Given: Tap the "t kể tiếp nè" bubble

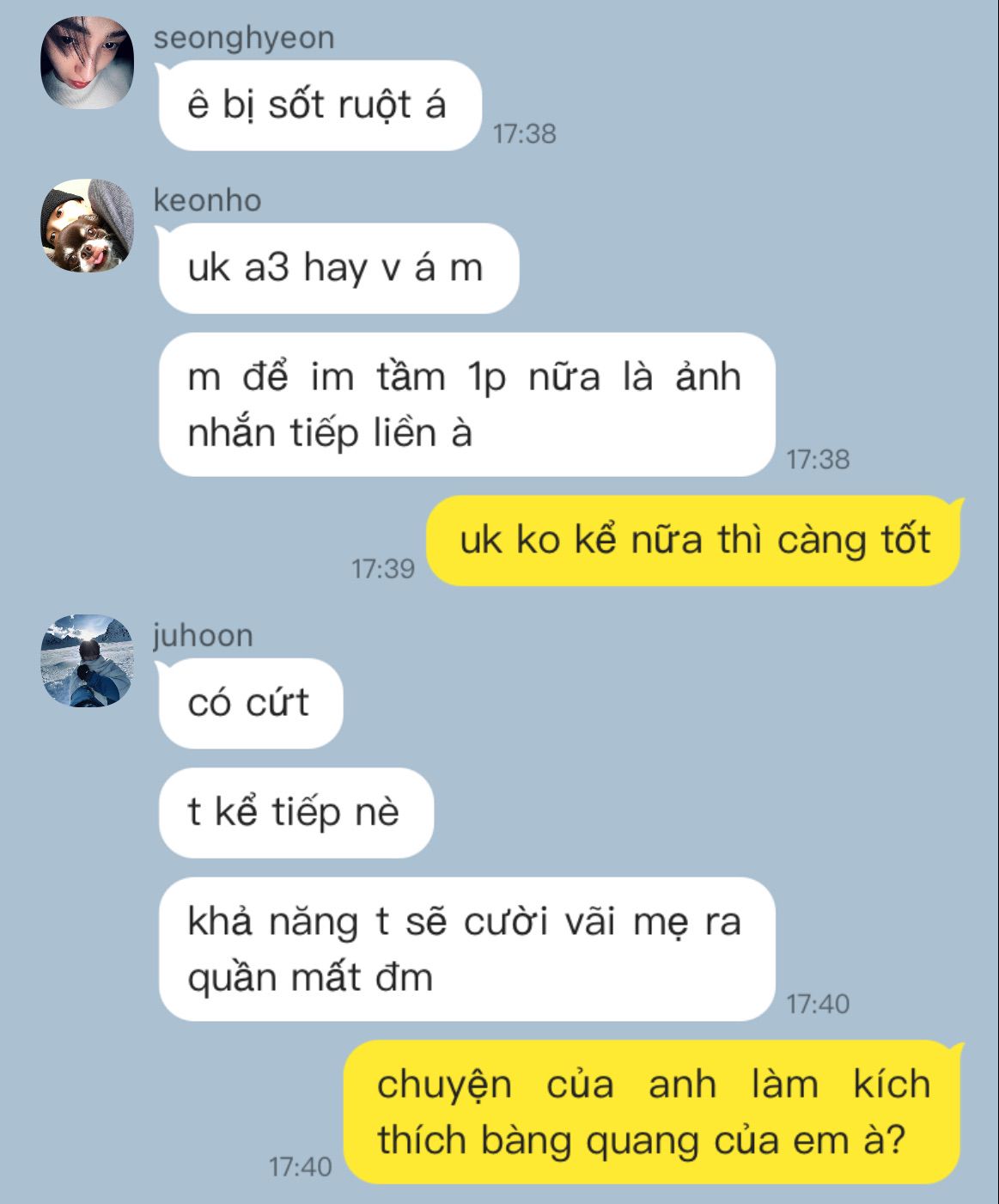Looking at the screenshot, I should point(295,812).
